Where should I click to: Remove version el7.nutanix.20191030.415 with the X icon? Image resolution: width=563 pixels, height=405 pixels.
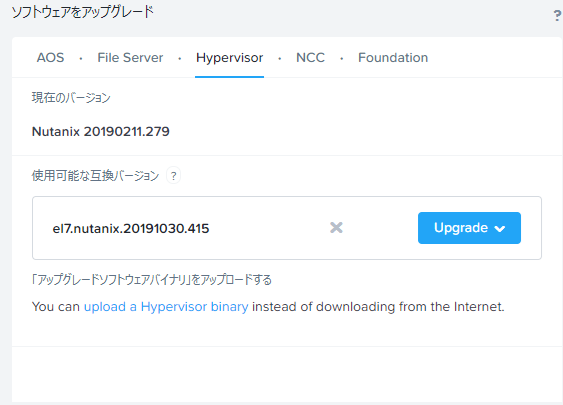(x=336, y=228)
